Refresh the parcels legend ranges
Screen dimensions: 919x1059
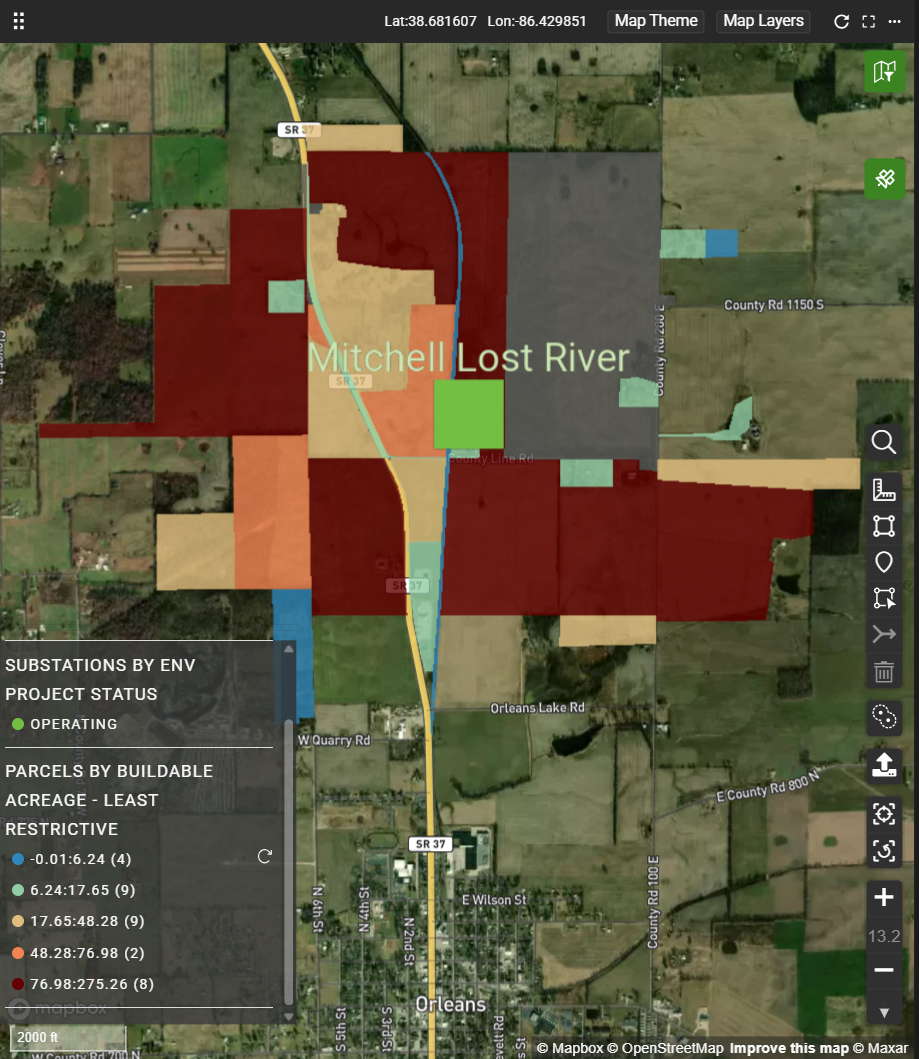(265, 856)
